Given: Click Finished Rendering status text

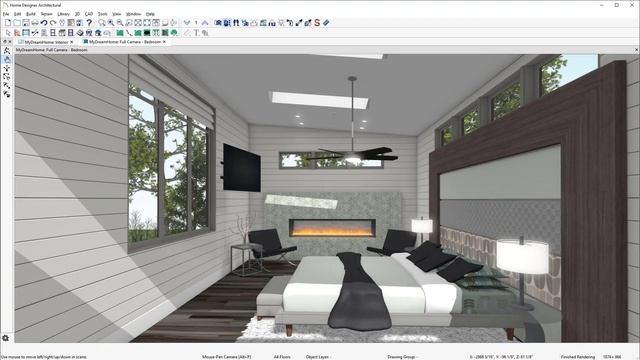Looking at the screenshot, I should pyautogui.click(x=578, y=357).
